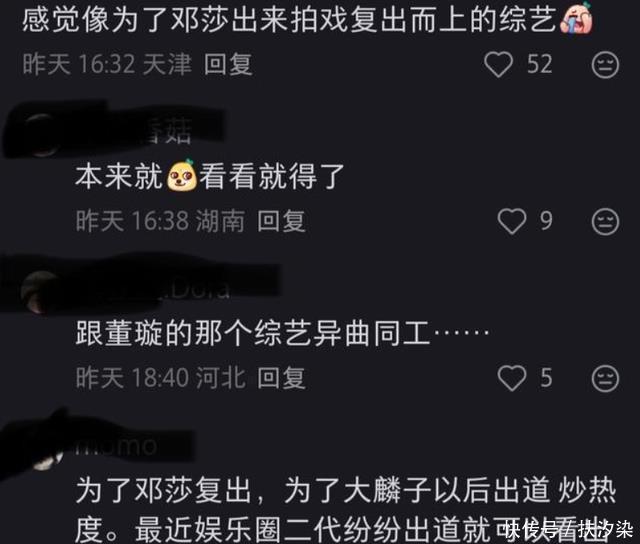Tap the yellow emoji in 本来就 comment

(x=181, y=176)
